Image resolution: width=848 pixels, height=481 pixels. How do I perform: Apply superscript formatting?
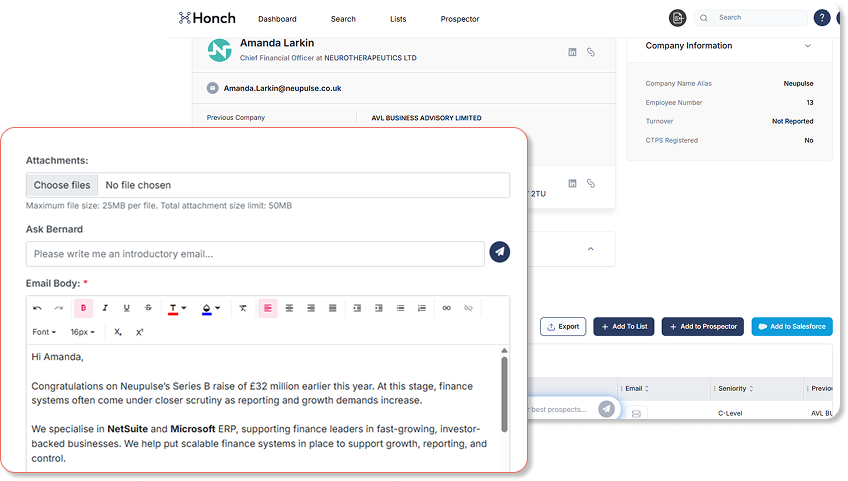click(x=139, y=332)
